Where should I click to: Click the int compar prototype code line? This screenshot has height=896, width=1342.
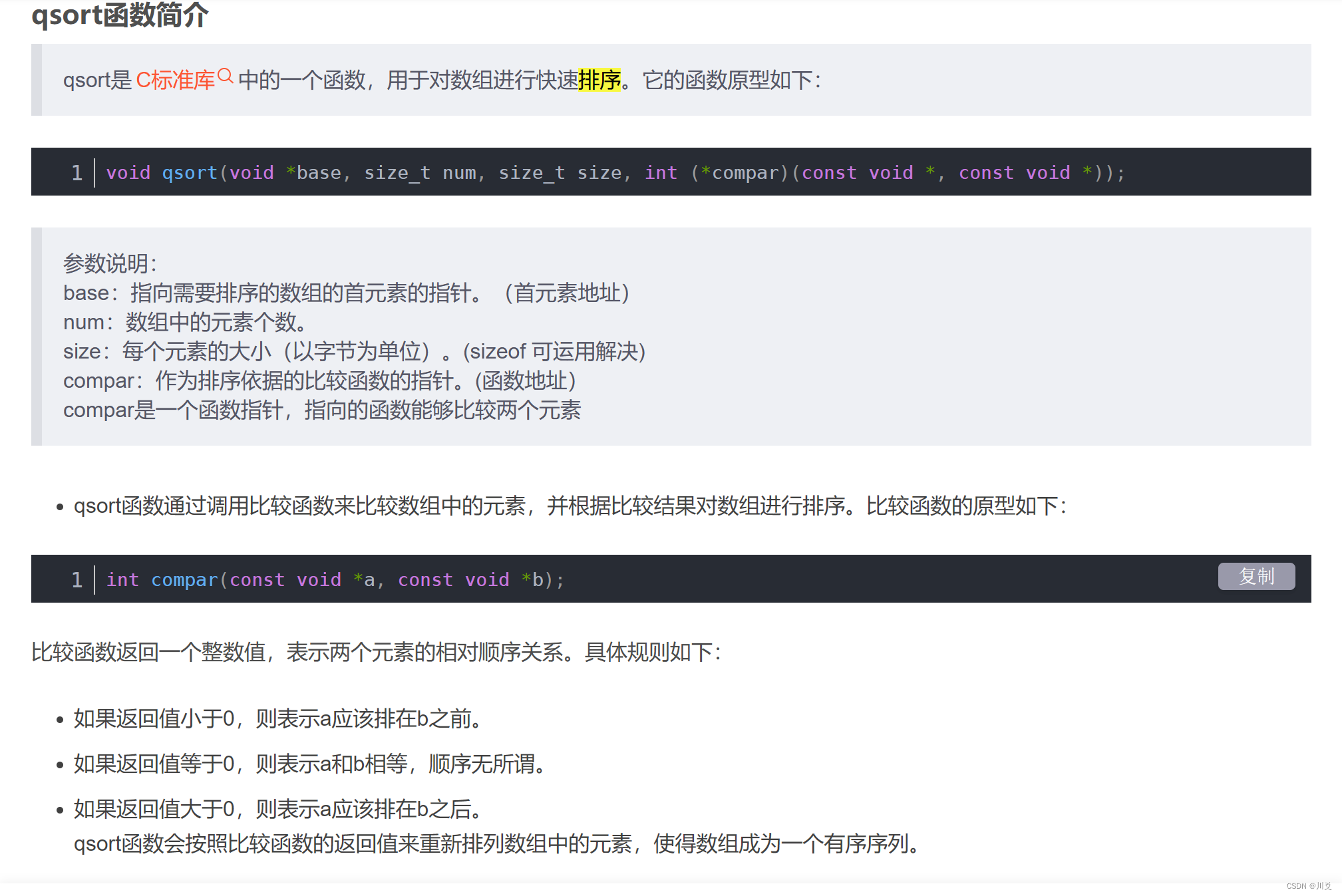click(335, 580)
